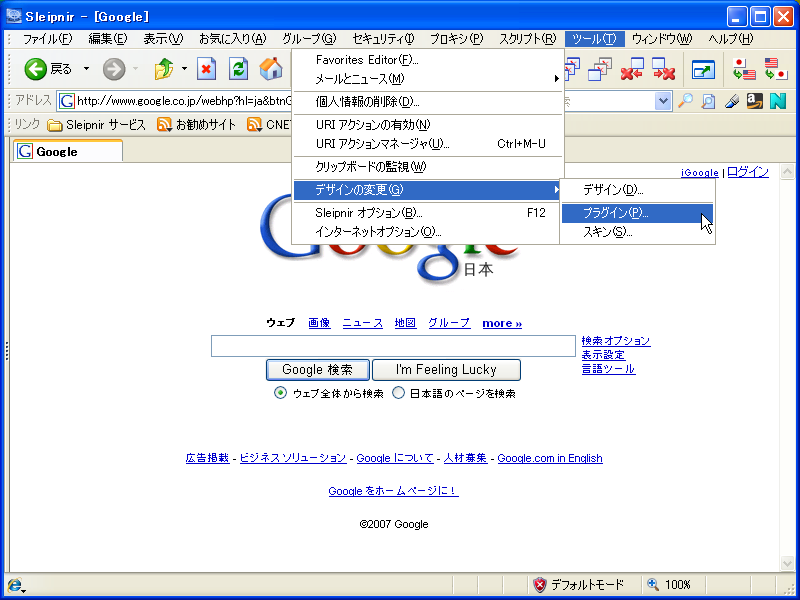
Task: Click the ログイン link
Action: point(748,172)
